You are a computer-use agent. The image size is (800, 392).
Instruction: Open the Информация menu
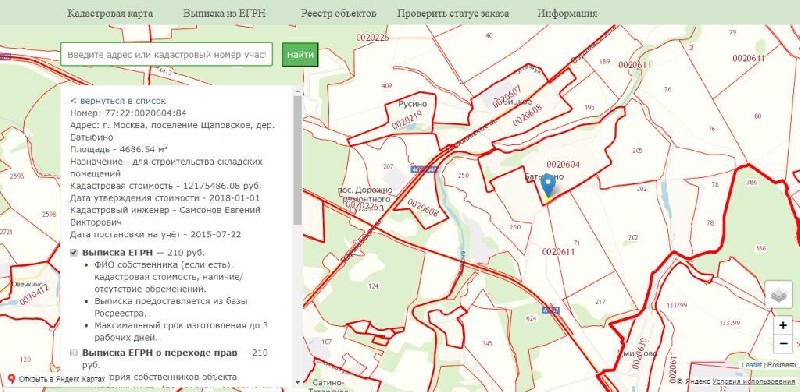[567, 13]
